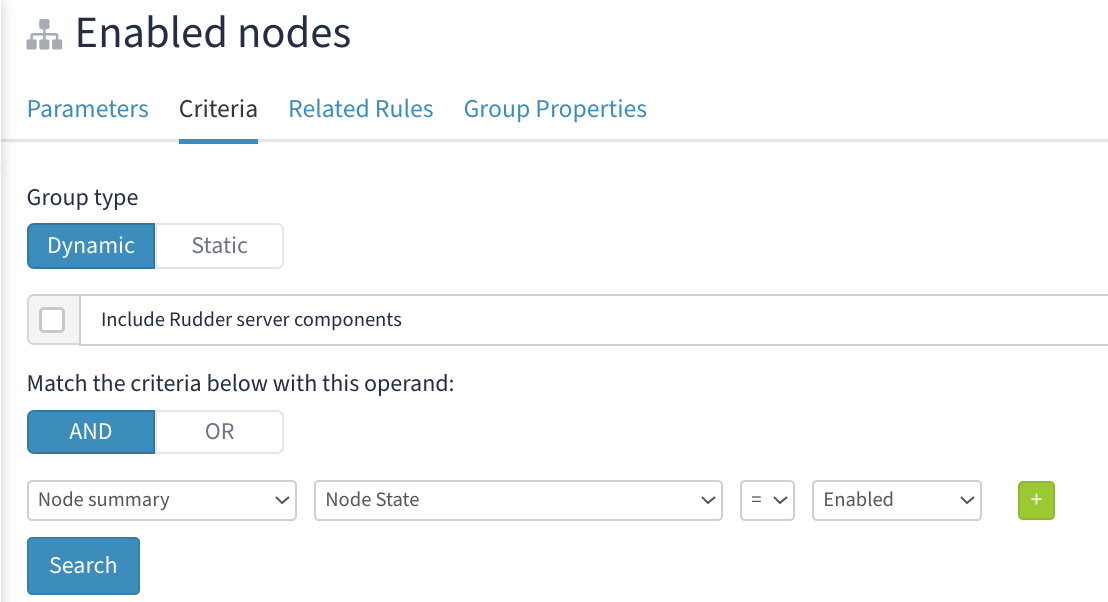
Task: Select the Criteria tab
Action: point(218,109)
